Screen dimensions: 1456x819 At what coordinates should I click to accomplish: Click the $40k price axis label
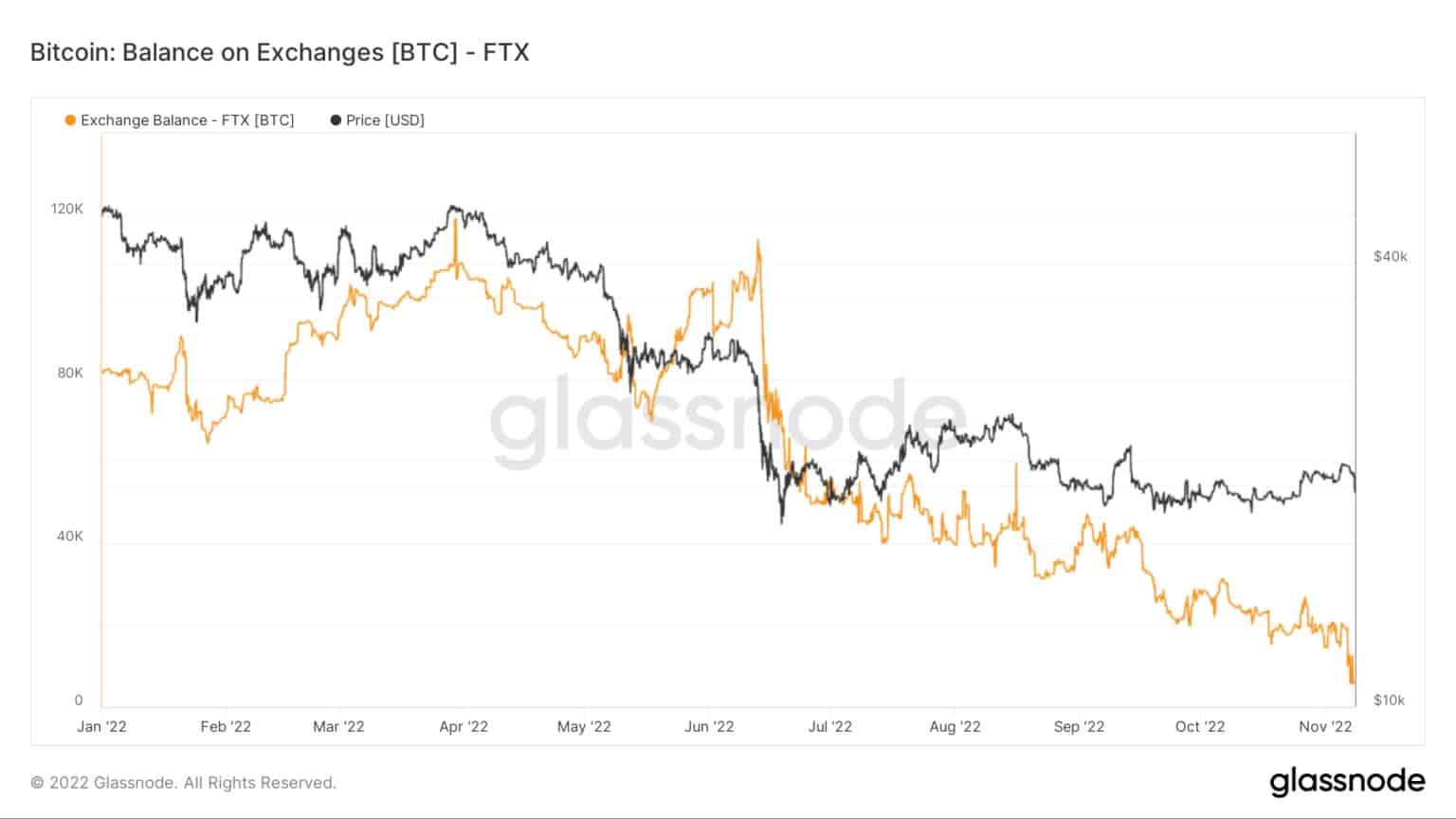pos(1391,257)
